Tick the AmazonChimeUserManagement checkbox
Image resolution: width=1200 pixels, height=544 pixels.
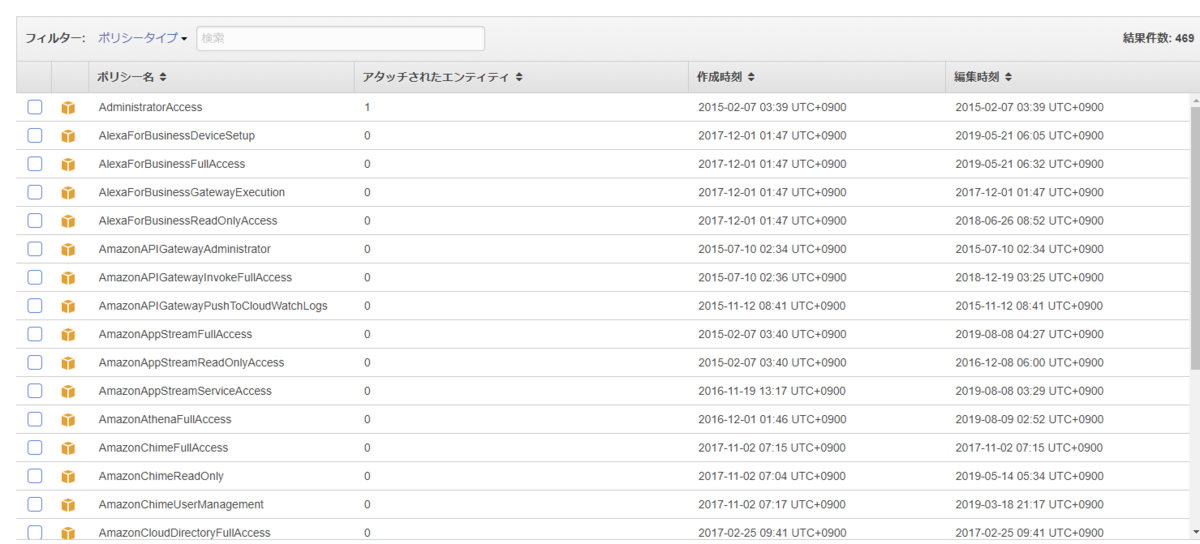point(35,504)
